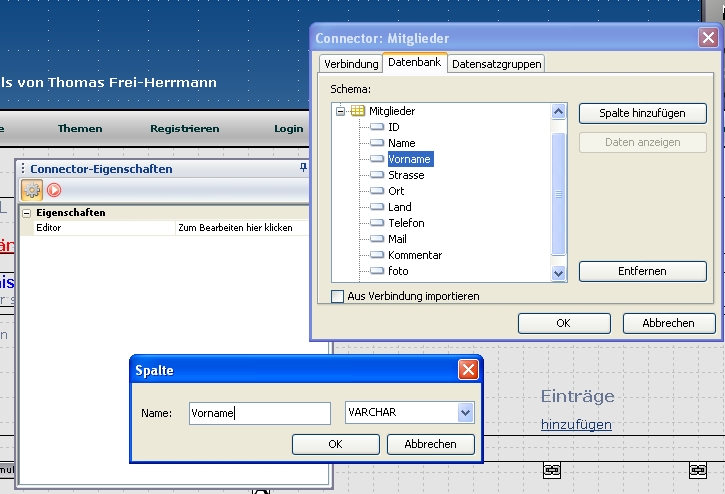Click the Mitglieder table icon in schema tree
Viewport: 725px width, 494px height.
click(358, 111)
